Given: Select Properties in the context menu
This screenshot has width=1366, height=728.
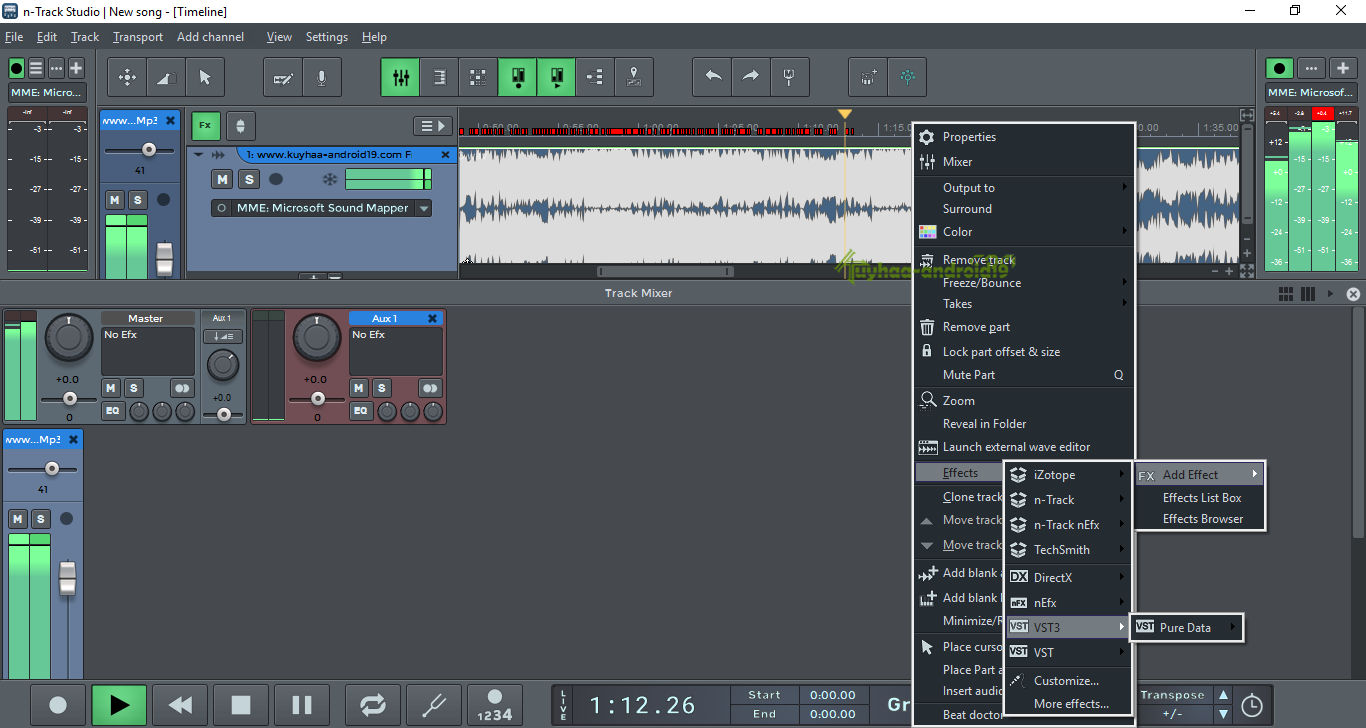Looking at the screenshot, I should (x=1024, y=137).
